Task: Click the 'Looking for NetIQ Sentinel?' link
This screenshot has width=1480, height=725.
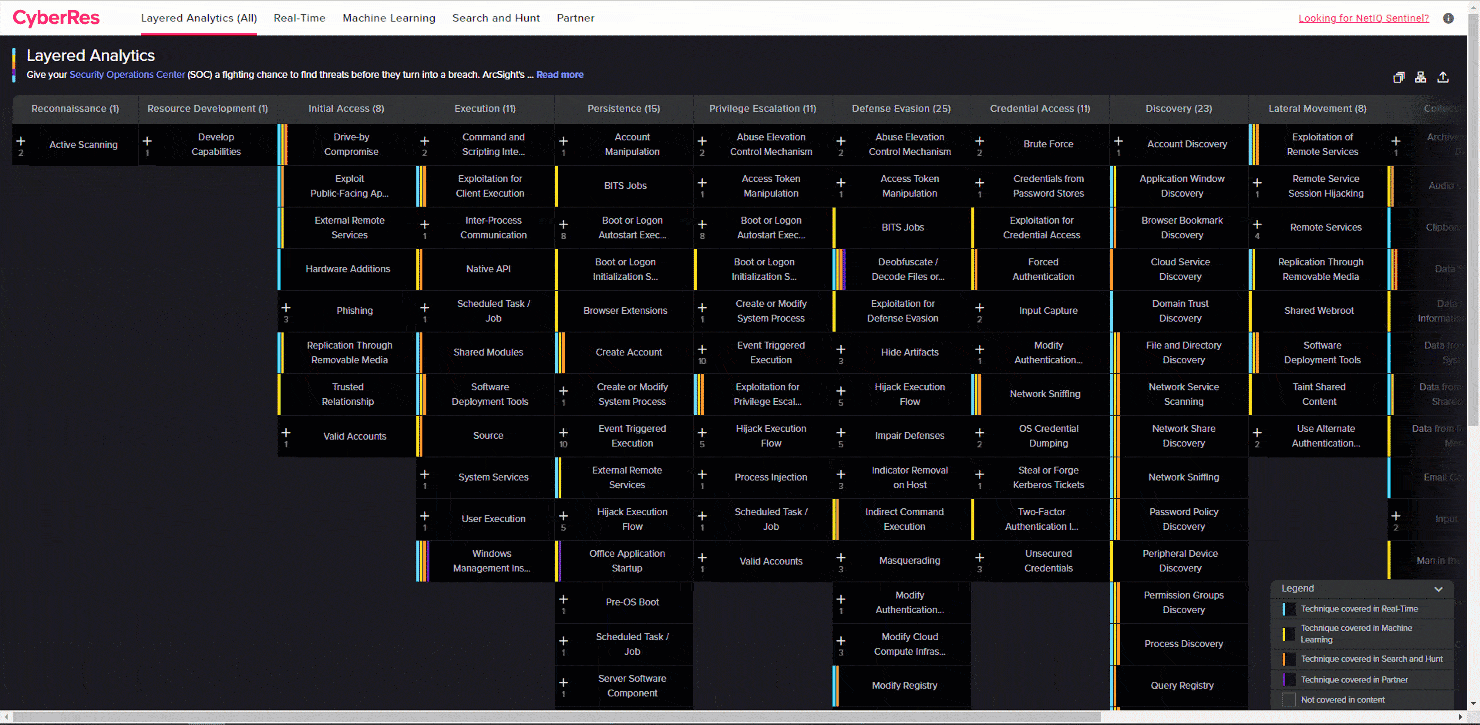Action: 1363,18
